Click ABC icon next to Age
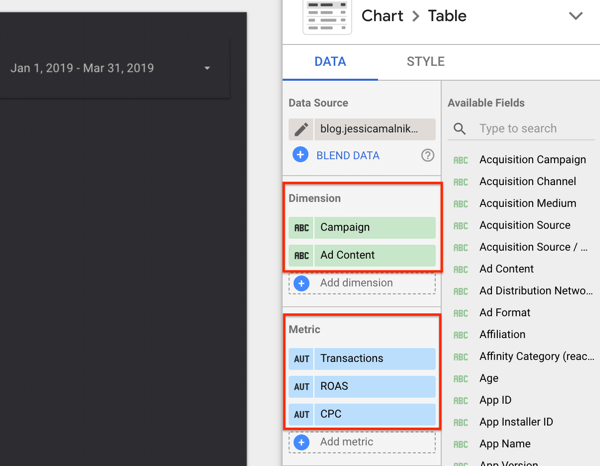This screenshot has width=600, height=466. click(460, 379)
